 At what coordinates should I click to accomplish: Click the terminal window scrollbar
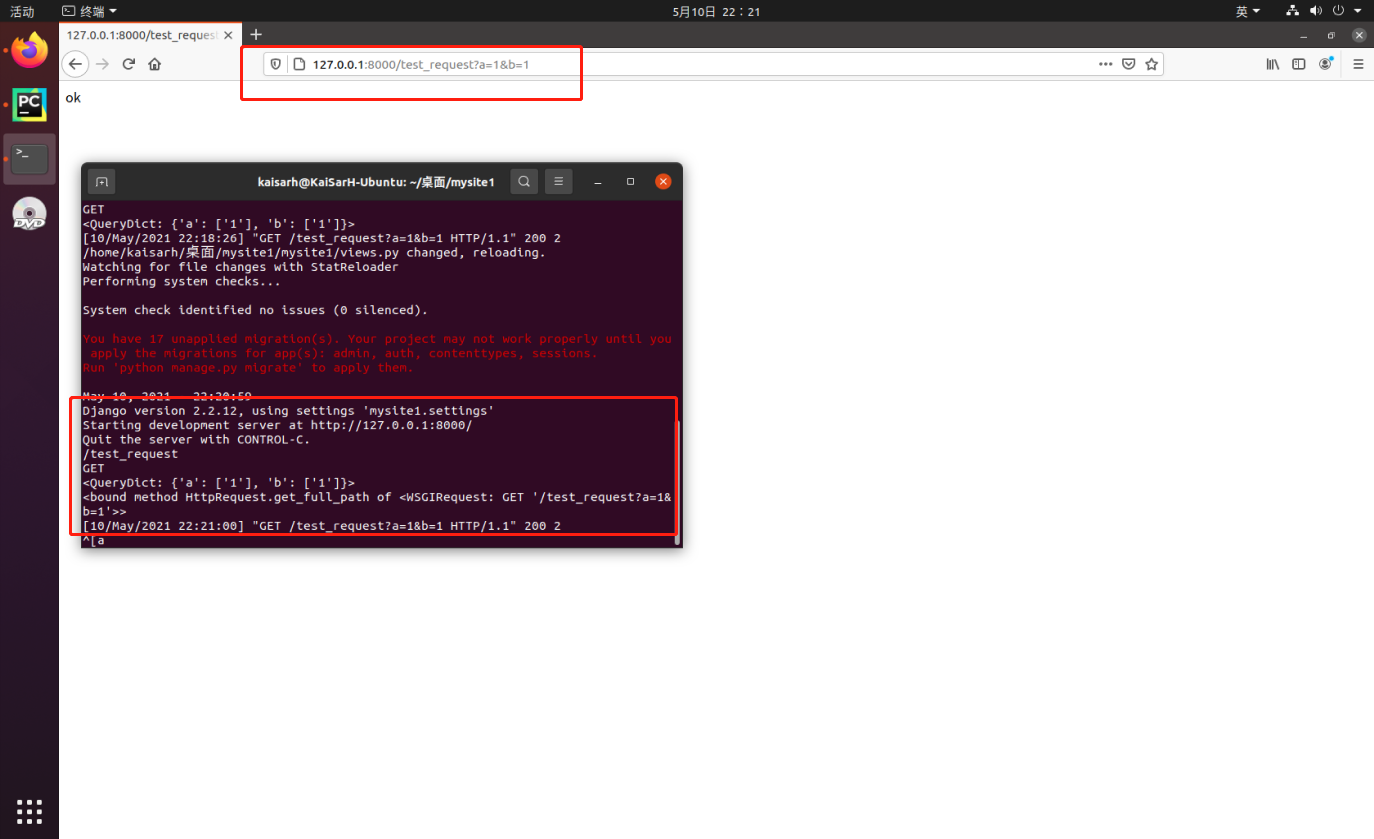[678, 482]
